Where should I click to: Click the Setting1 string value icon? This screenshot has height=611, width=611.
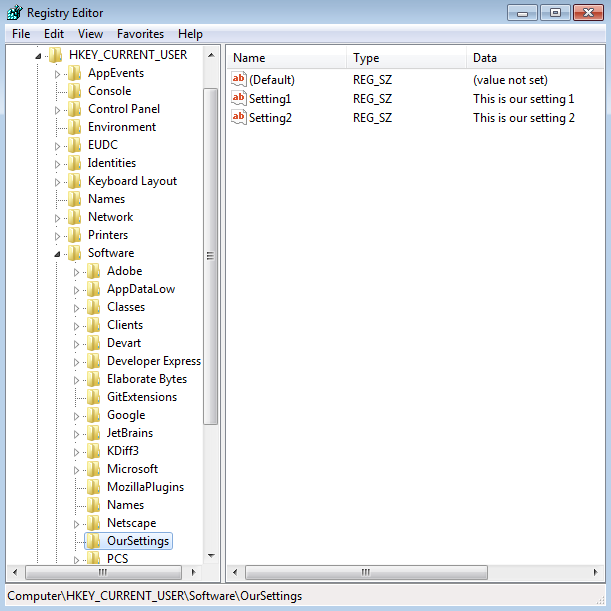coord(238,98)
